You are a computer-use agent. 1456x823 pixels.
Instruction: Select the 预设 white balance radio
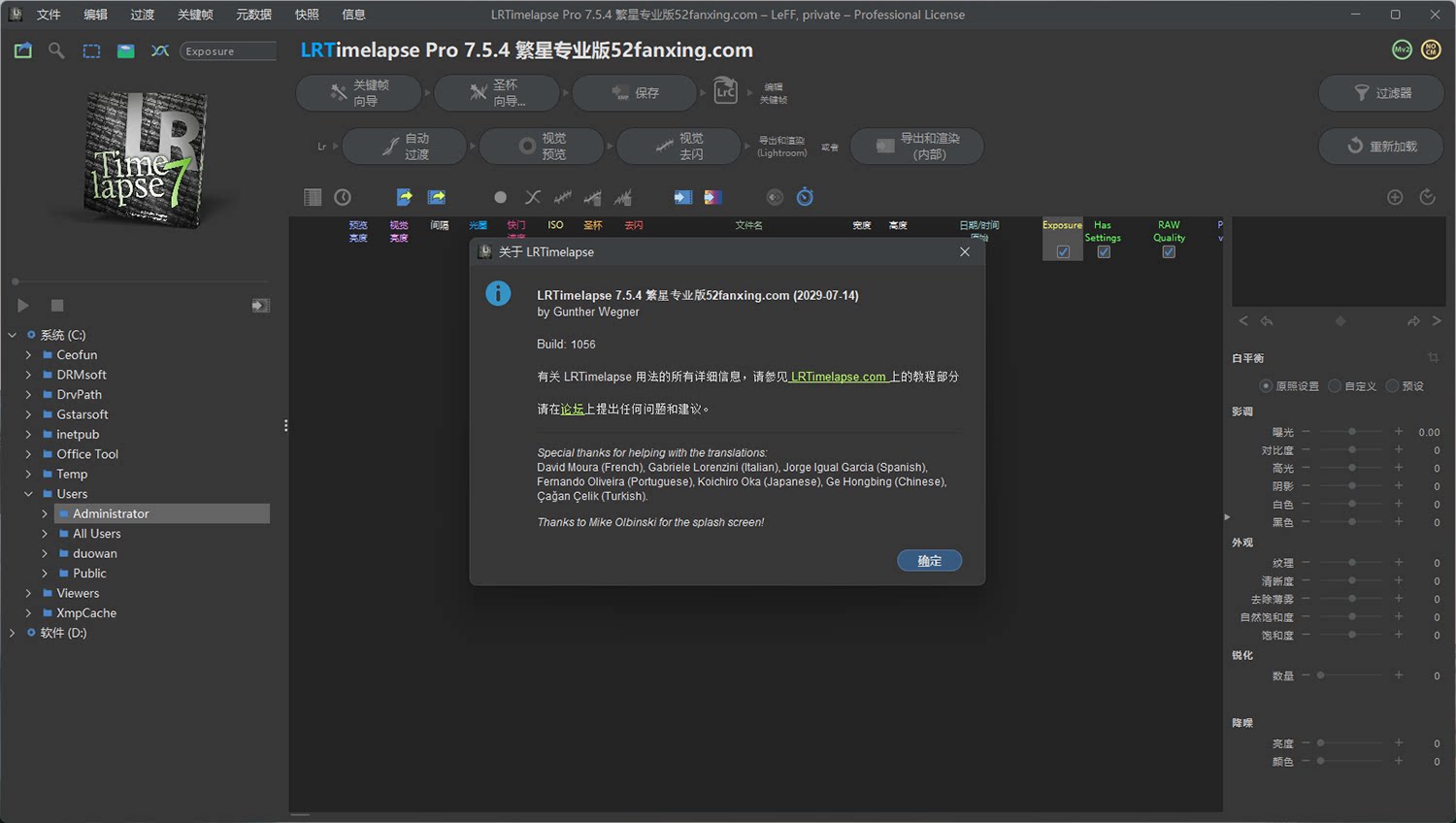click(x=1392, y=385)
